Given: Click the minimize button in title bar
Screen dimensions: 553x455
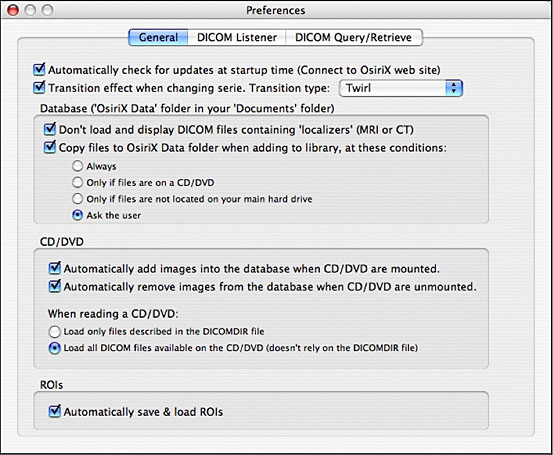Looking at the screenshot, I should click(x=30, y=10).
